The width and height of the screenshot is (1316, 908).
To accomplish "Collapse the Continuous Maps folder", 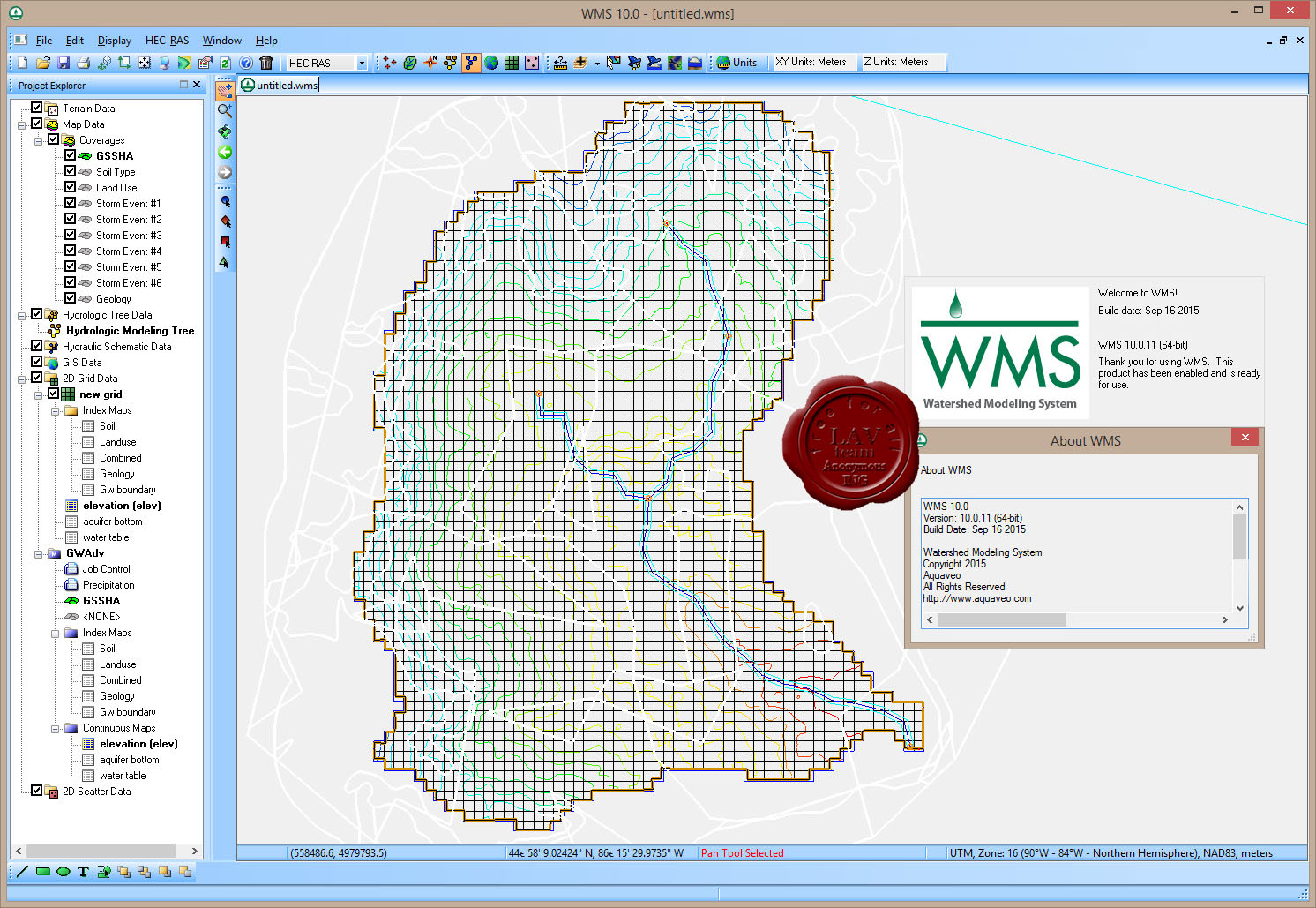I will pos(55,728).
